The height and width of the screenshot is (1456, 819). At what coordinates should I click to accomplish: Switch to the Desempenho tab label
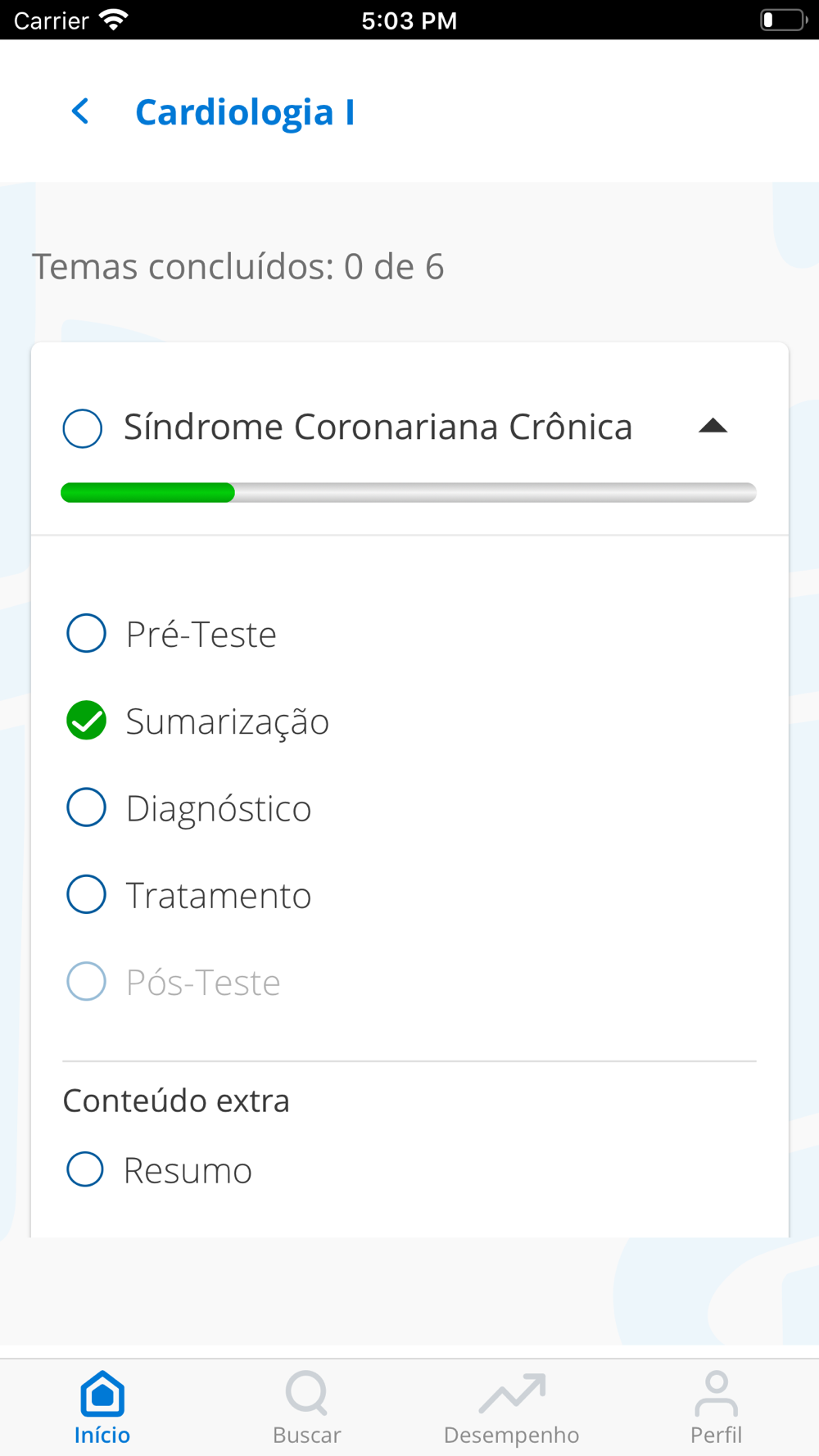pyautogui.click(x=512, y=1436)
